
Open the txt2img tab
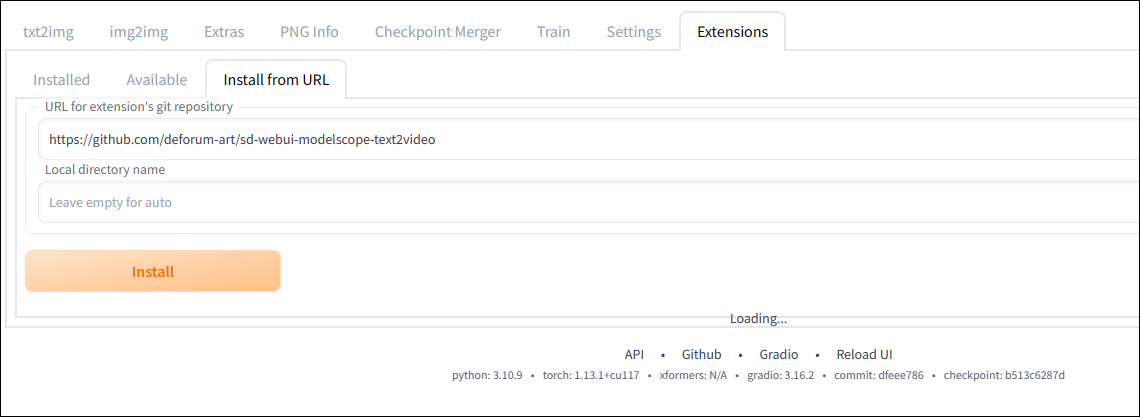click(49, 32)
